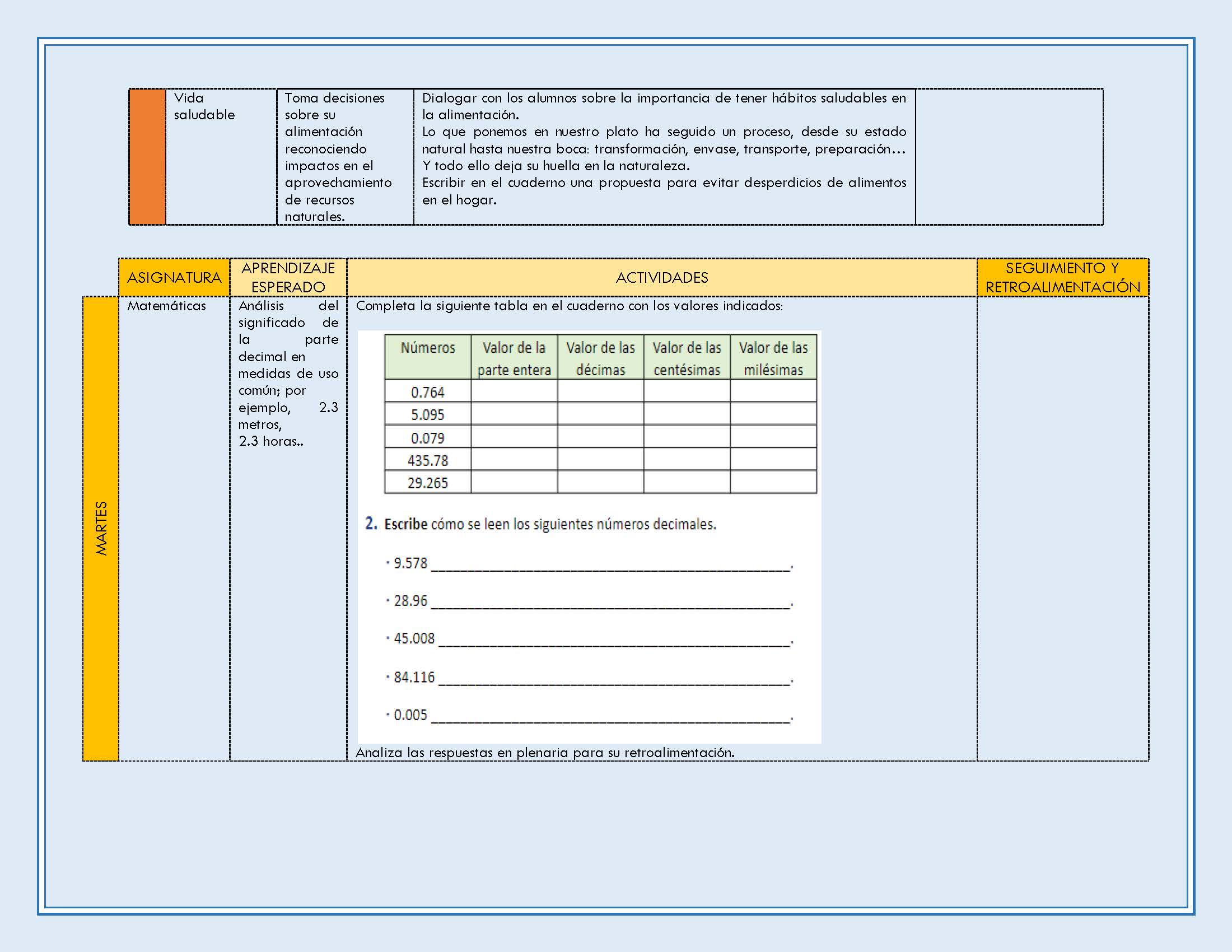Click the APRENDIZAJE ESPERADO header cell
1232x952 pixels.
tap(288, 277)
